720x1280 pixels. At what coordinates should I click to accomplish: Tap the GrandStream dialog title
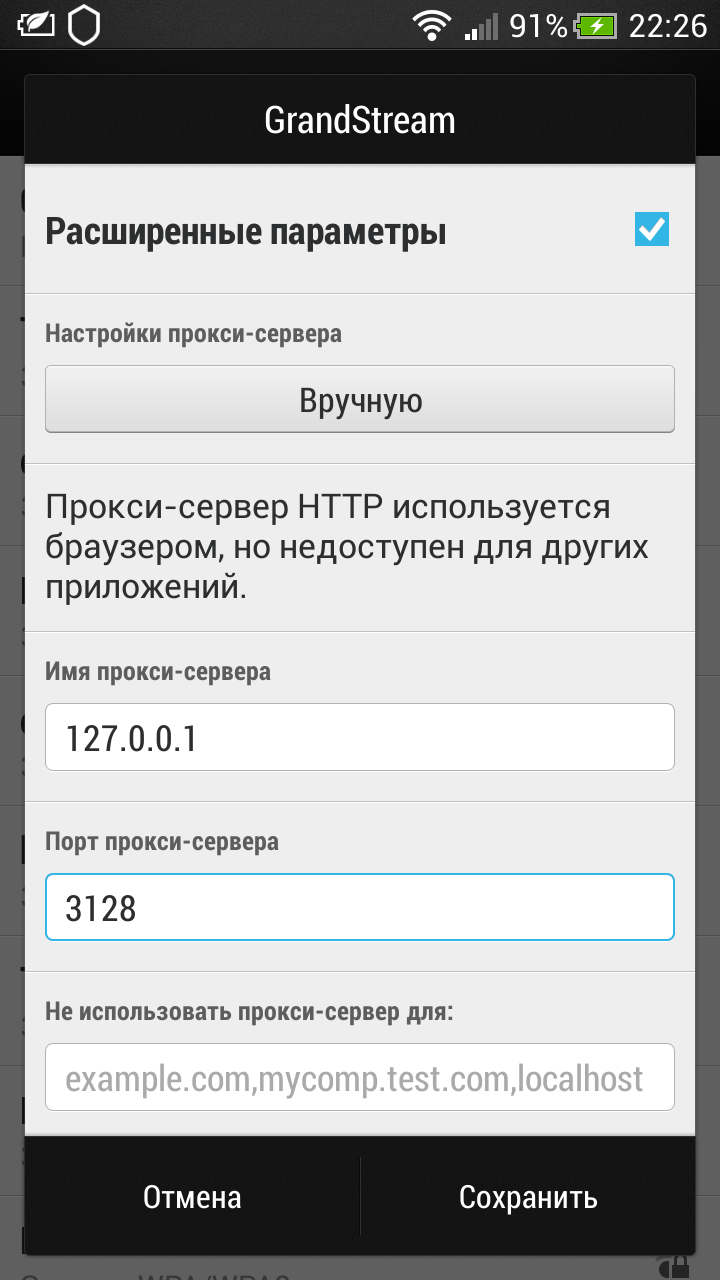360,120
